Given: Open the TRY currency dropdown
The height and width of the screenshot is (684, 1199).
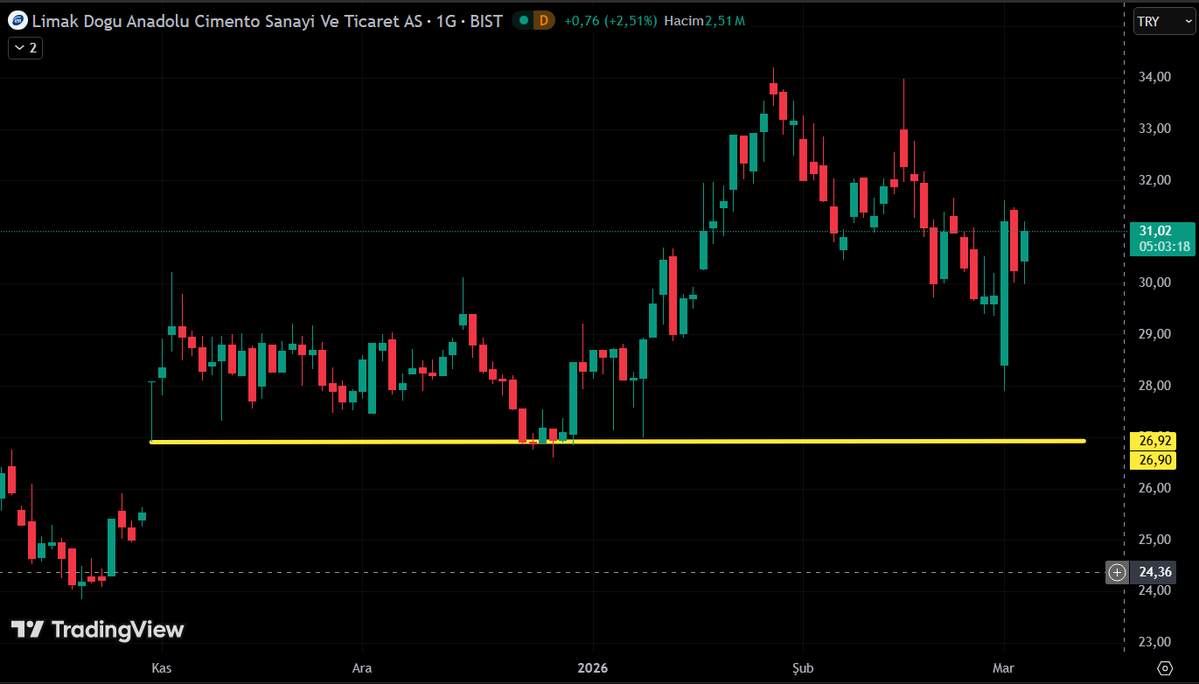Looking at the screenshot, I should (x=1164, y=21).
